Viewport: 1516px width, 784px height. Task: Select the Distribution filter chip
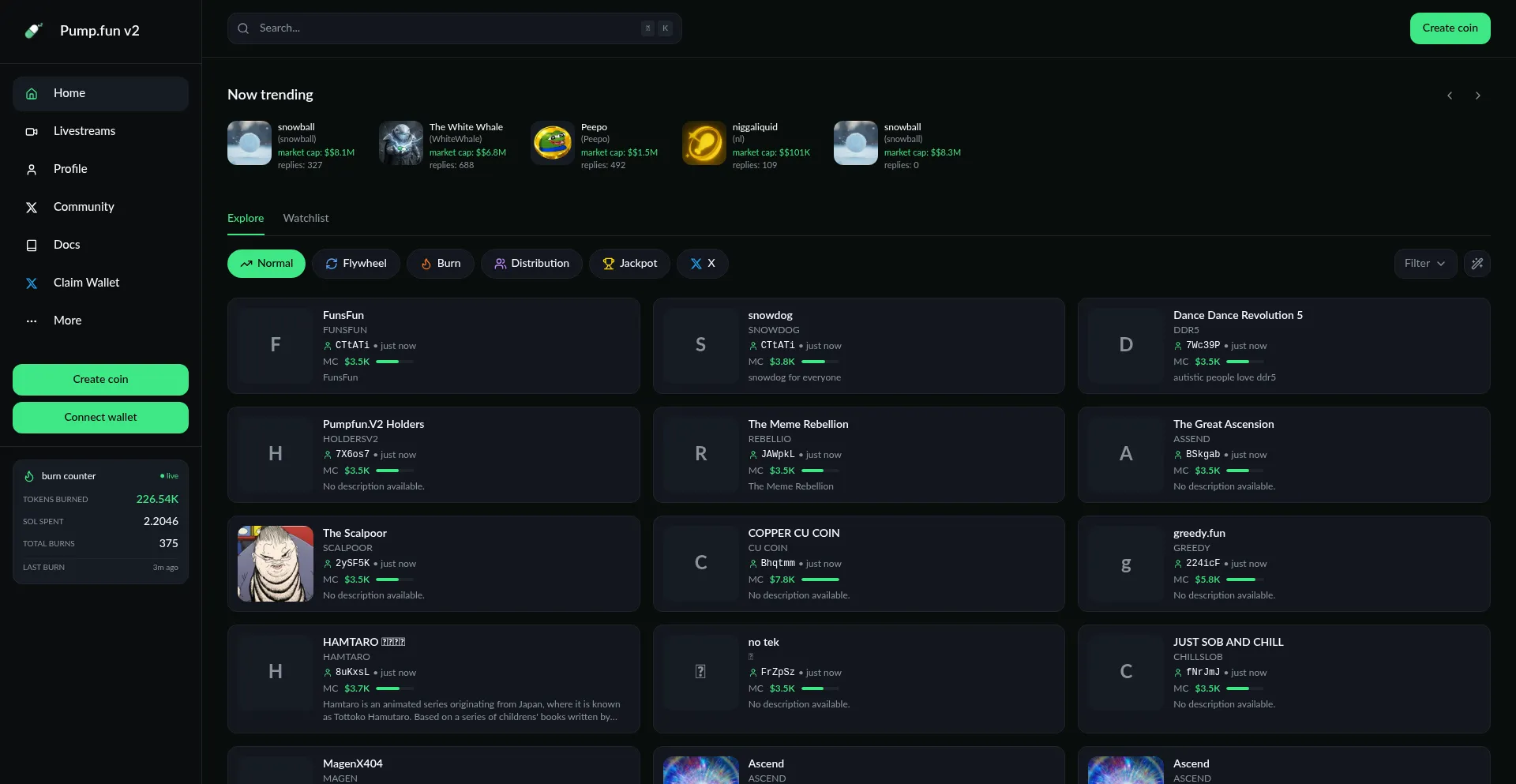point(531,264)
